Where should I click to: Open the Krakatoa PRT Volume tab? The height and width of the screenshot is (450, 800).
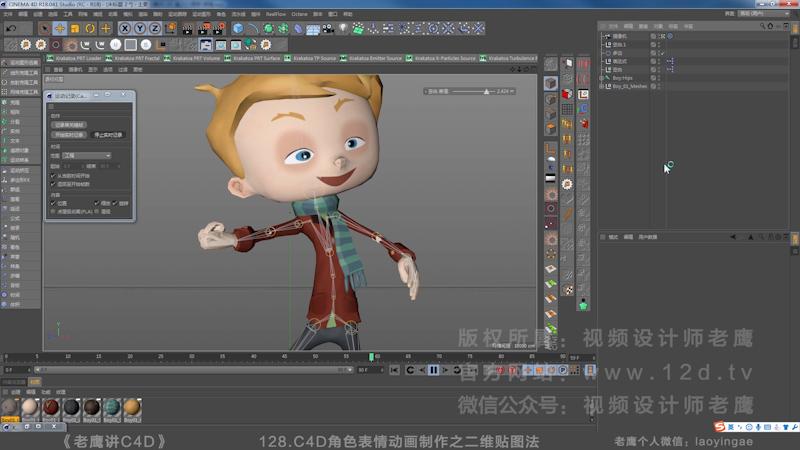pyautogui.click(x=192, y=59)
